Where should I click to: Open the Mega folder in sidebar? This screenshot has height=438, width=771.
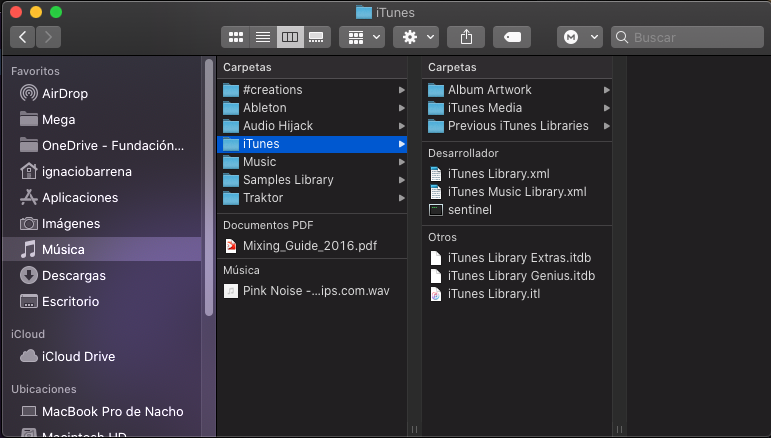(102, 119)
